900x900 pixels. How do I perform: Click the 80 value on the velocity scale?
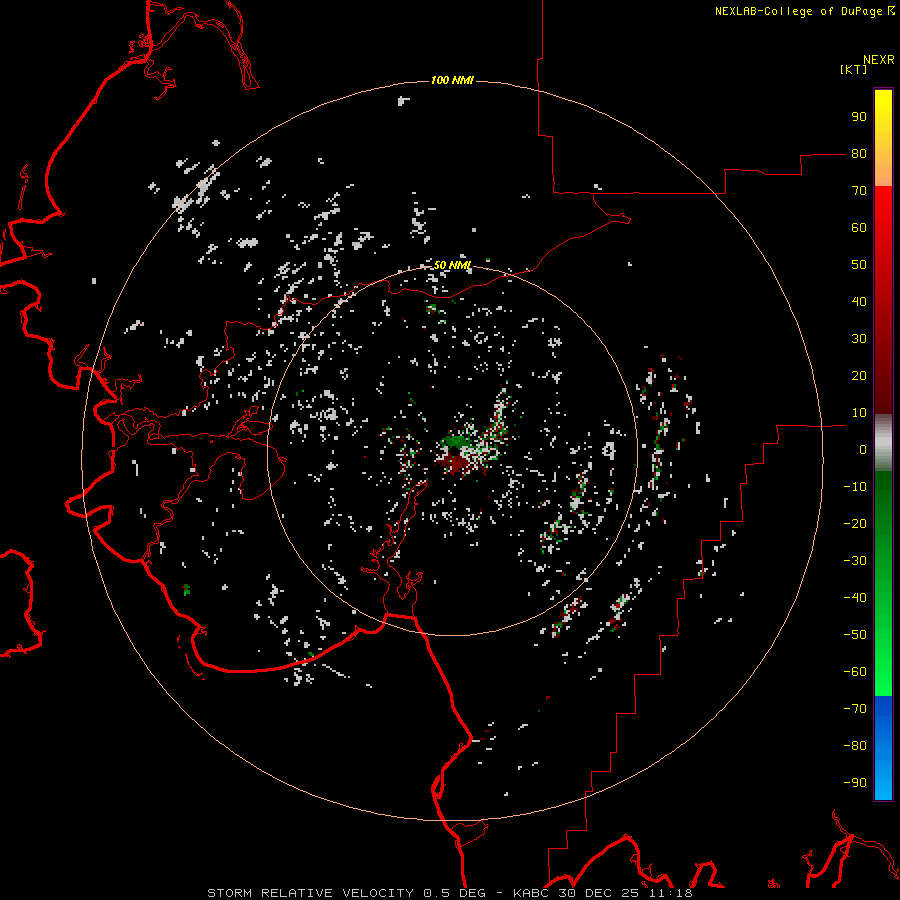(859, 154)
